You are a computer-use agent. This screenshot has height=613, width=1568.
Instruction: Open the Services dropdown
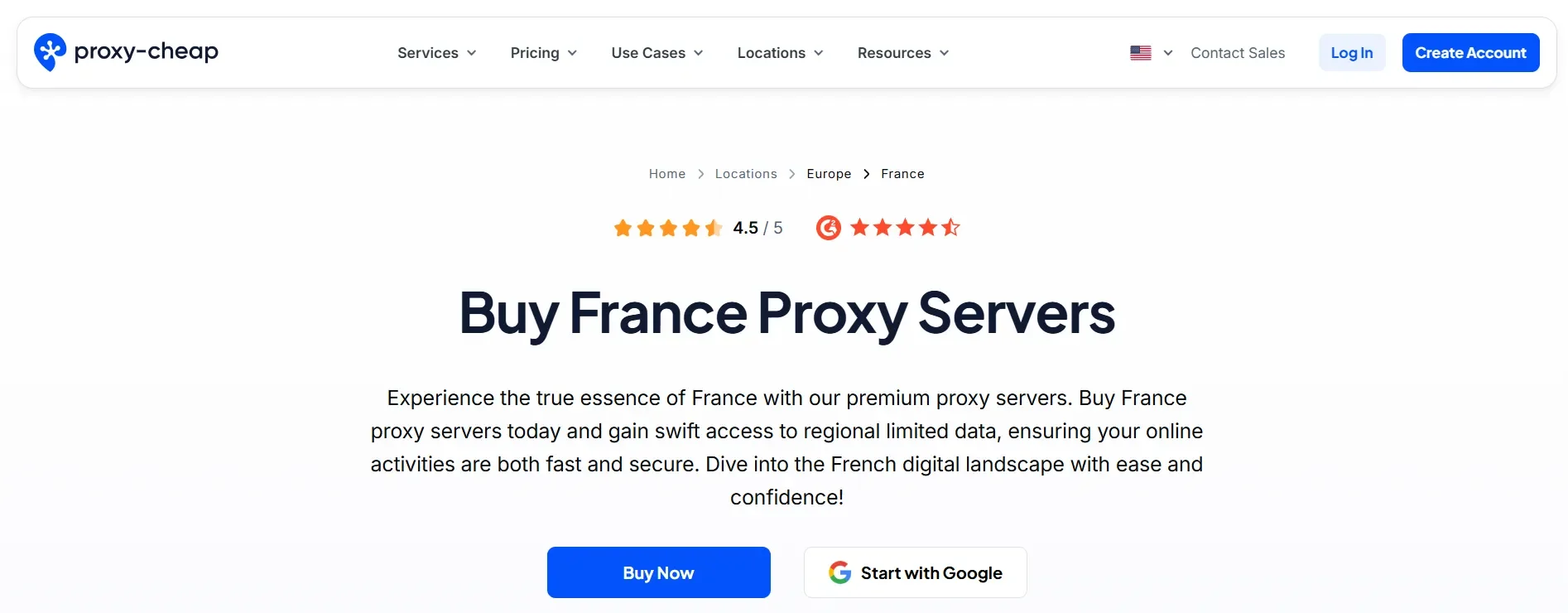coord(436,52)
